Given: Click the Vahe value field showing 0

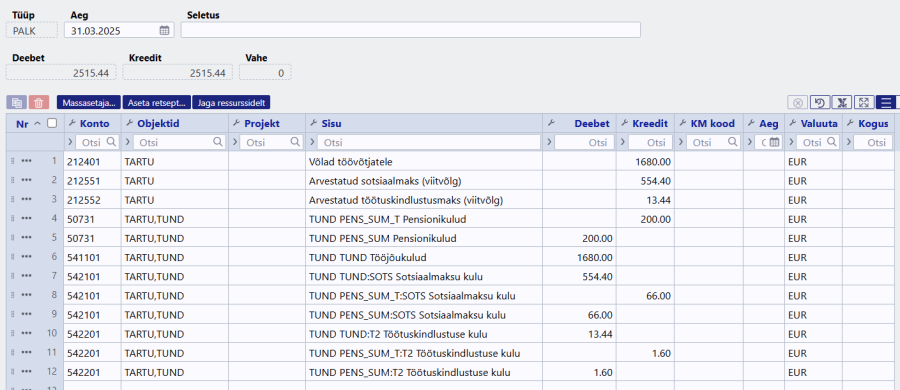Looking at the screenshot, I should pos(265,72).
